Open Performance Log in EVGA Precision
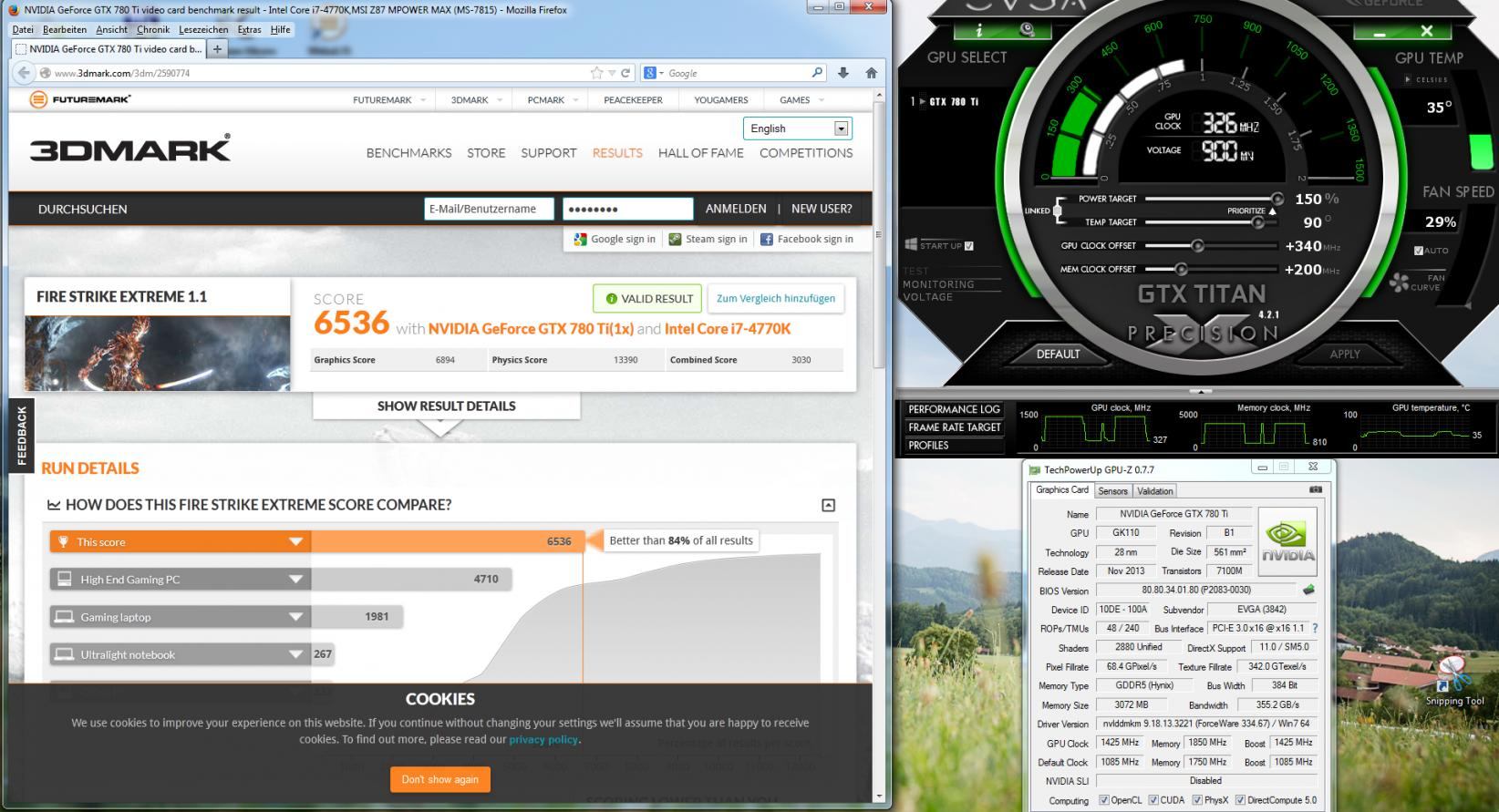1499x812 pixels. pos(955,409)
